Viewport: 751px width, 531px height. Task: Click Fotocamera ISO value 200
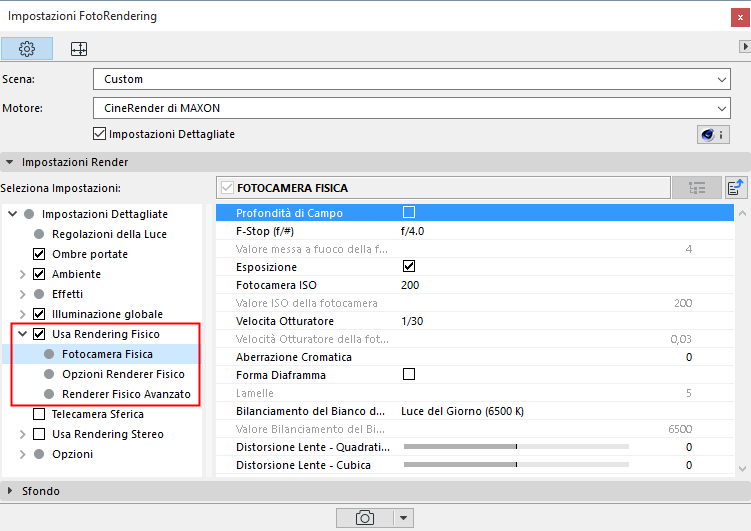(410, 285)
